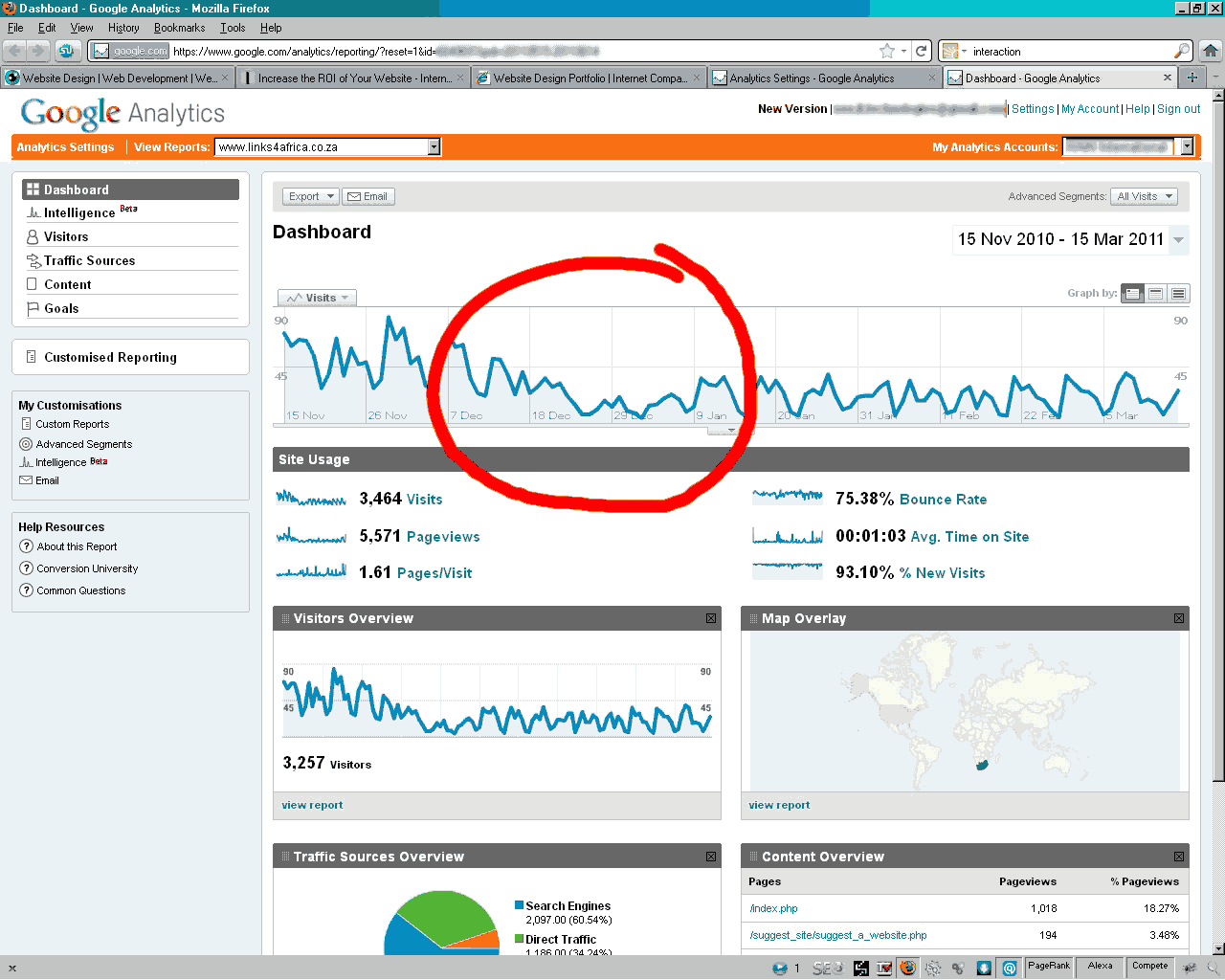Close the Dashboard - Google Analytics tab
The width and height of the screenshot is (1225, 980).
[x=1168, y=78]
